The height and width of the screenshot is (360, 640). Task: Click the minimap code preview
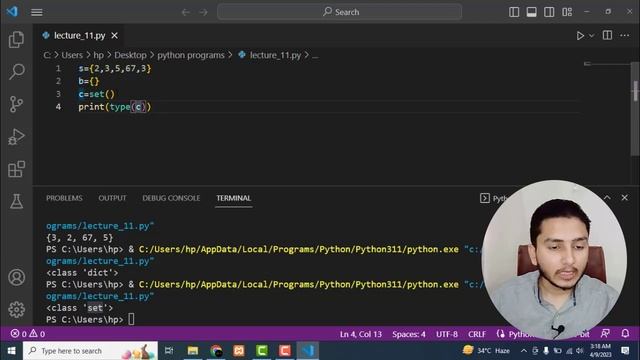click(588, 64)
